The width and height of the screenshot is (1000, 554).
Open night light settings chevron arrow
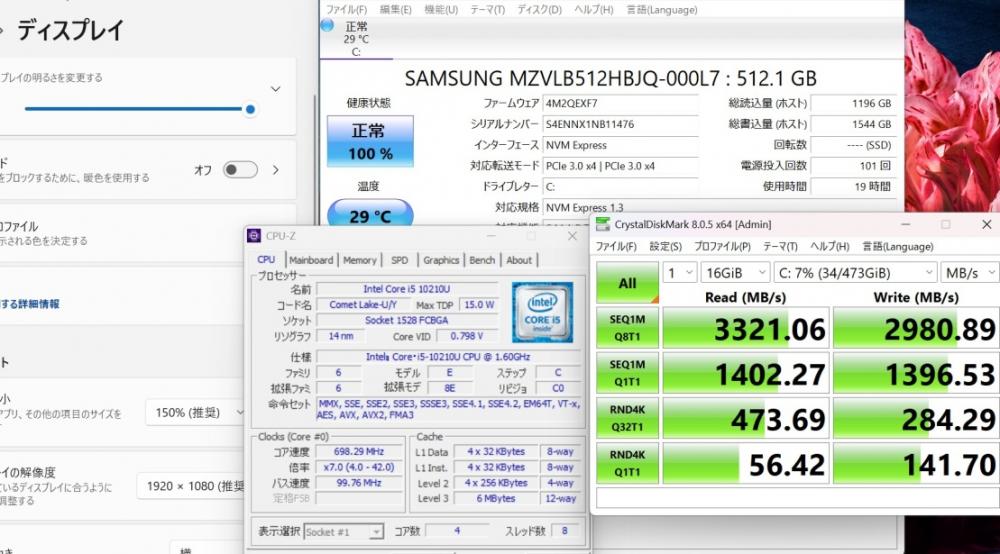(276, 170)
